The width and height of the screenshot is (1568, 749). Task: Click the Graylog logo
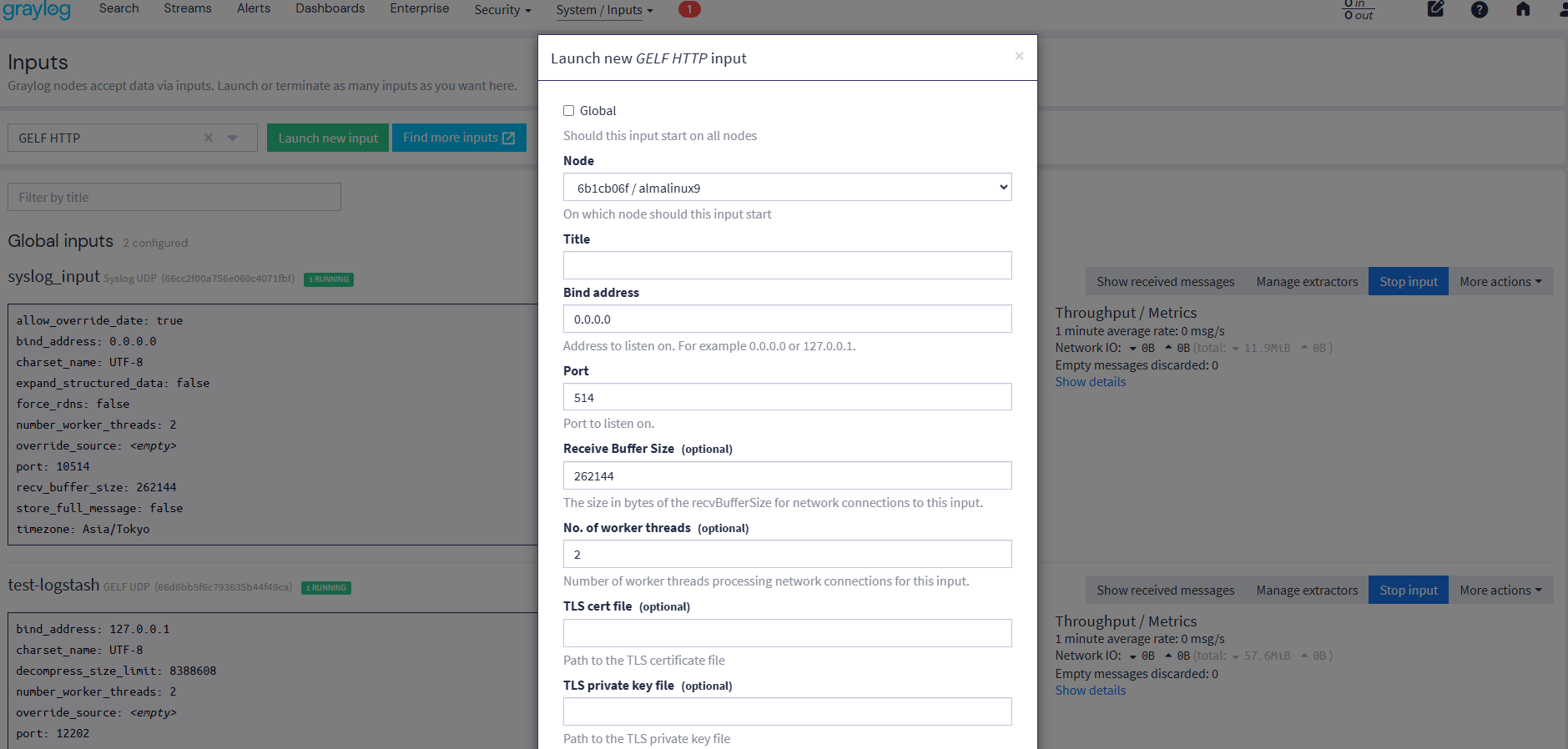click(37, 9)
